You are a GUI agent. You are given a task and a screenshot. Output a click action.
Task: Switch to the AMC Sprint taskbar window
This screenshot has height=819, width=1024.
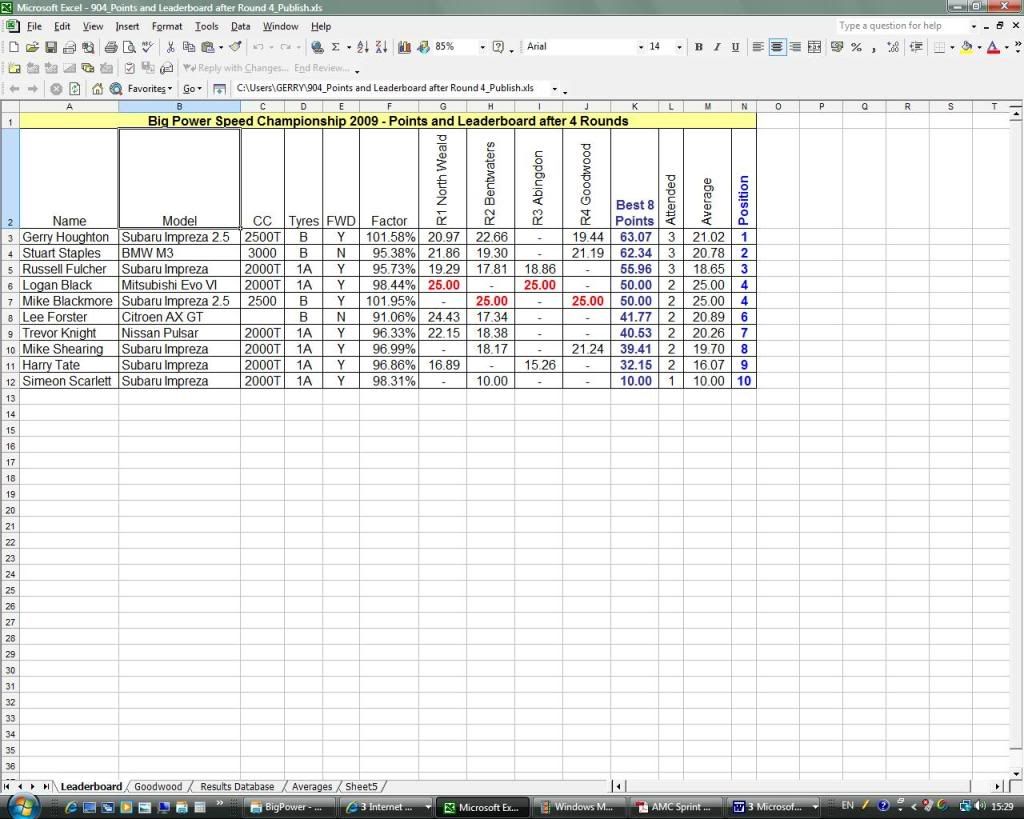[675, 807]
